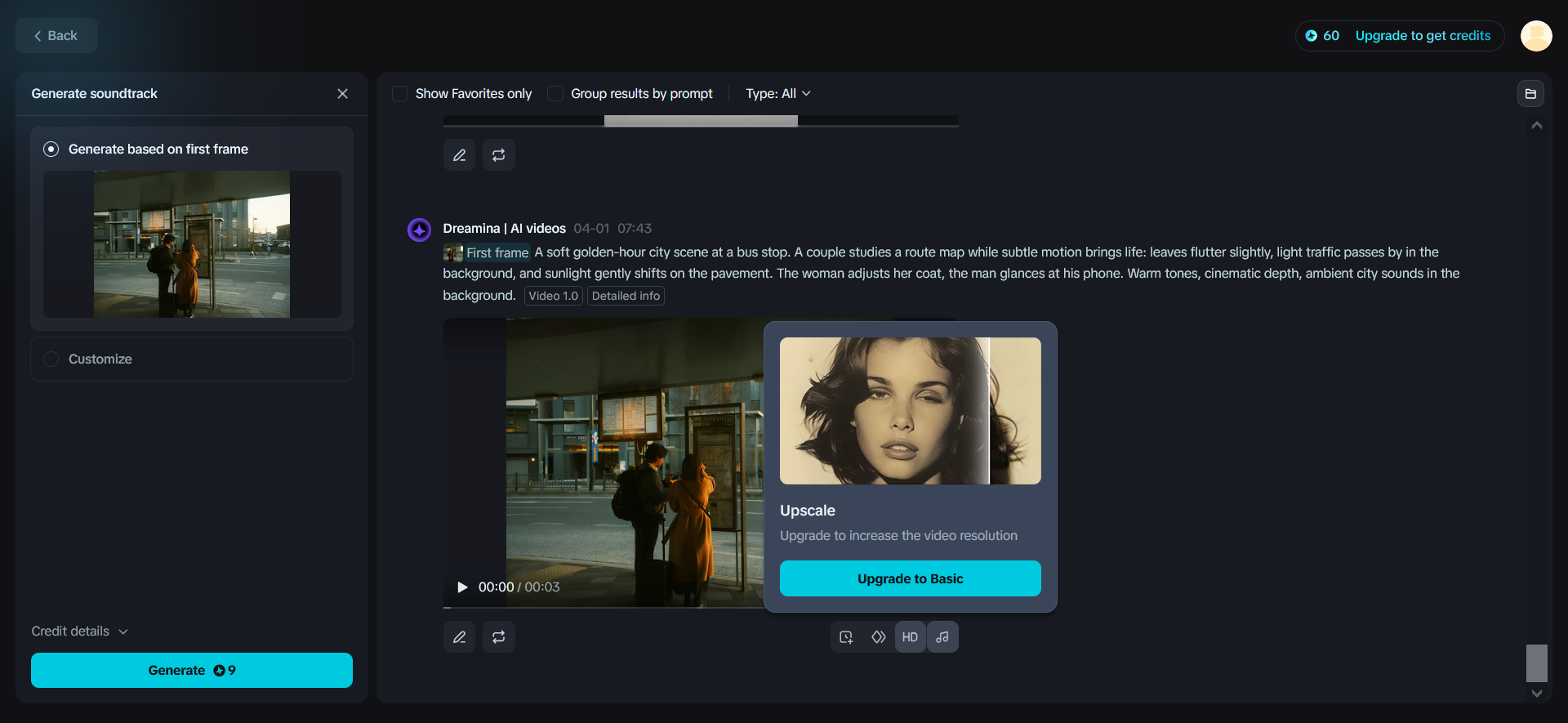The image size is (1568, 723).
Task: Click the Dreamina | AI videos title
Action: click(x=505, y=229)
